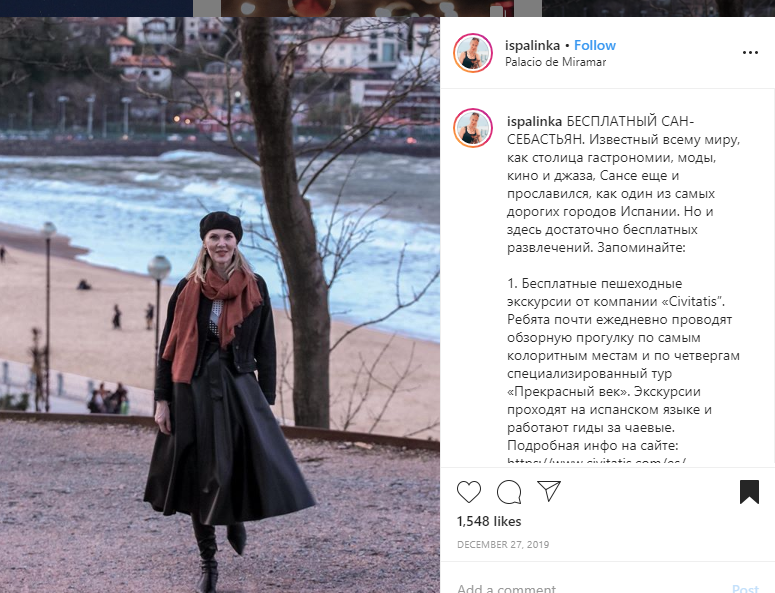The height and width of the screenshot is (593, 775).
Task: Open ispalinka profile from header username
Action: [x=532, y=45]
